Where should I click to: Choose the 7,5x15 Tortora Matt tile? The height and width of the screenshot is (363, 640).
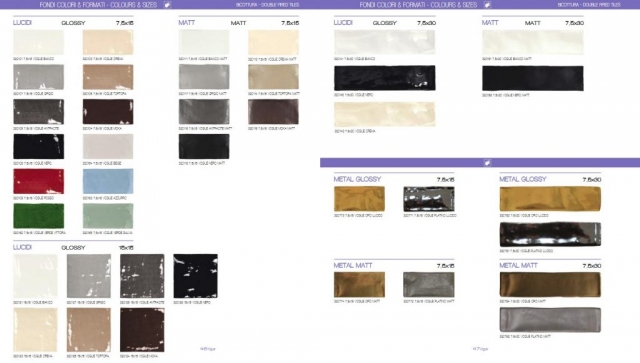[273, 77]
